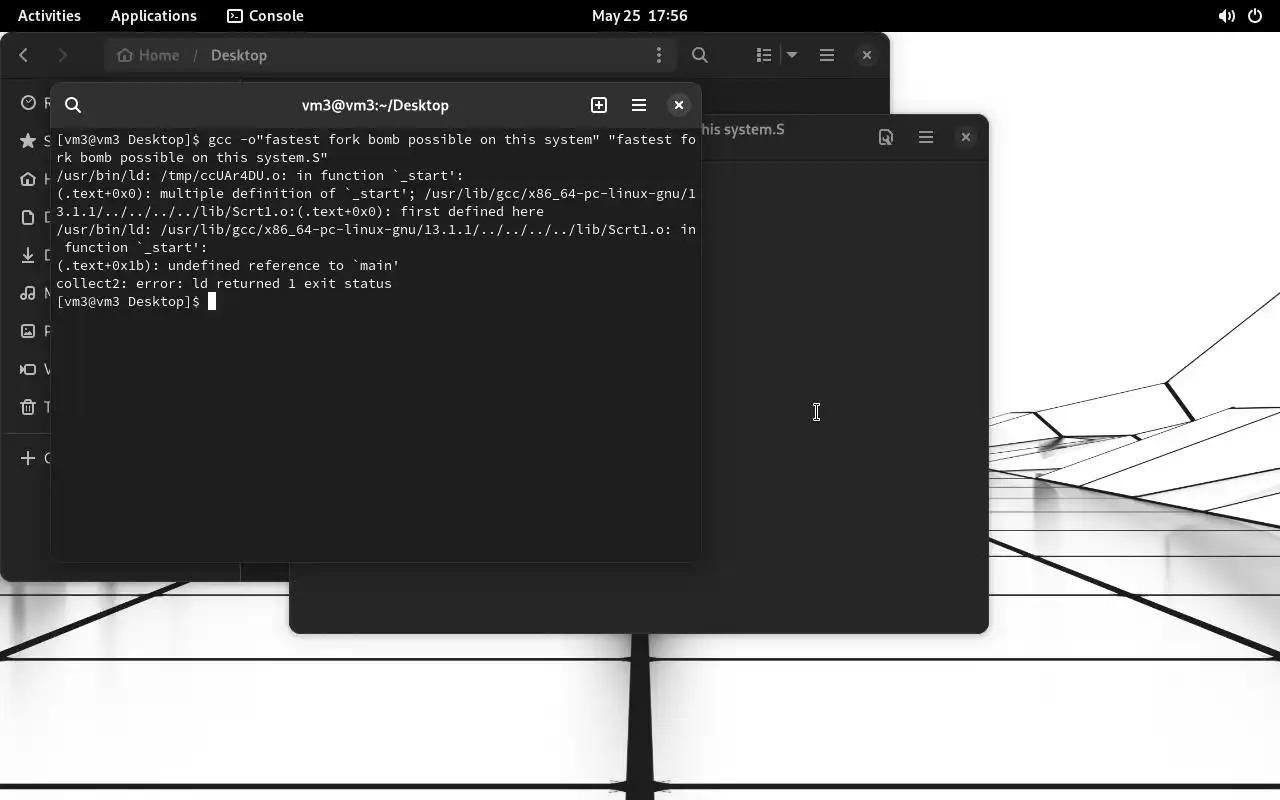The image size is (1280, 800).
Task: Expand the view options dropdown in Files
Action: pyautogui.click(x=792, y=55)
